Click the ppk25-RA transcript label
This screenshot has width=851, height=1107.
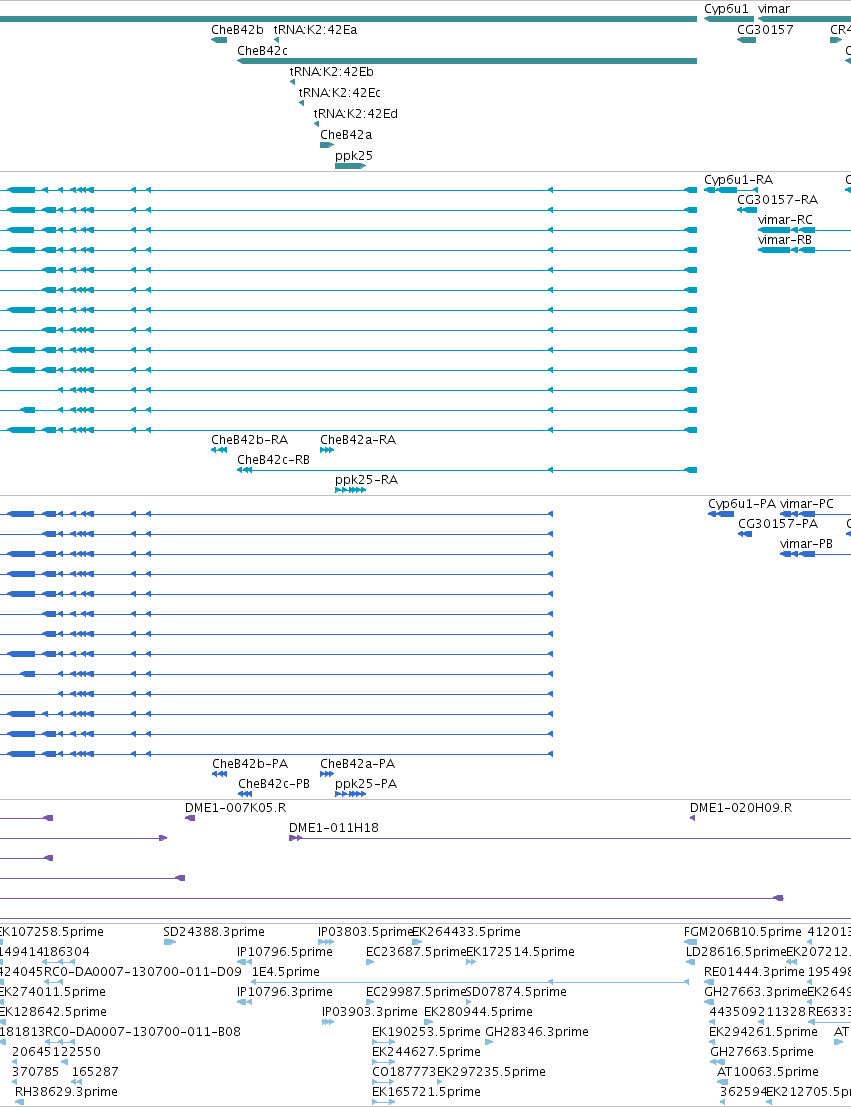(367, 480)
